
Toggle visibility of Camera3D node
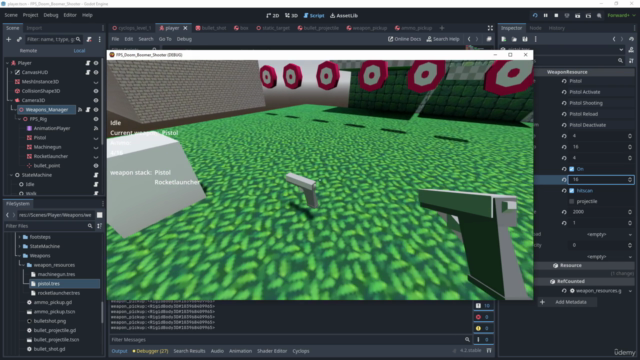point(96,100)
